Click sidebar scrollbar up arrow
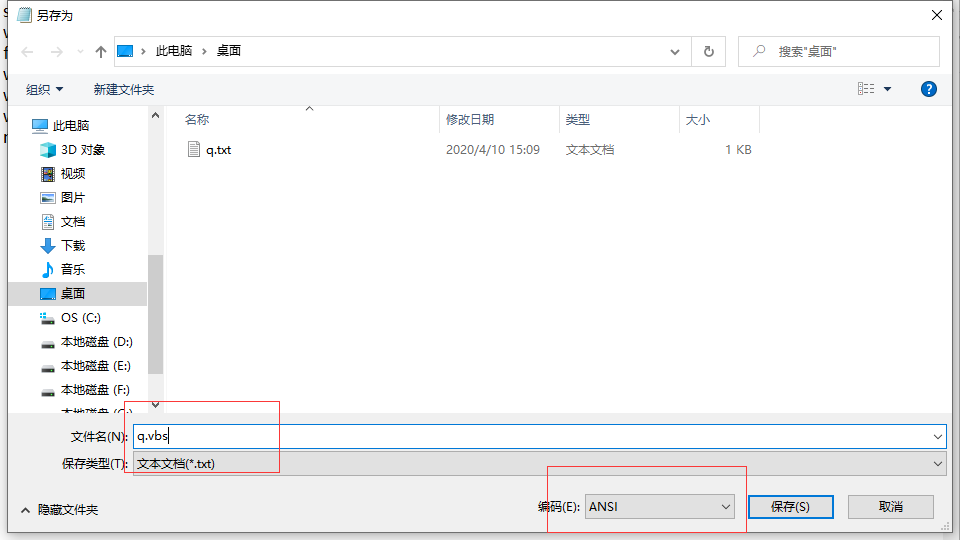Viewport: 960px width, 540px height. [156, 115]
